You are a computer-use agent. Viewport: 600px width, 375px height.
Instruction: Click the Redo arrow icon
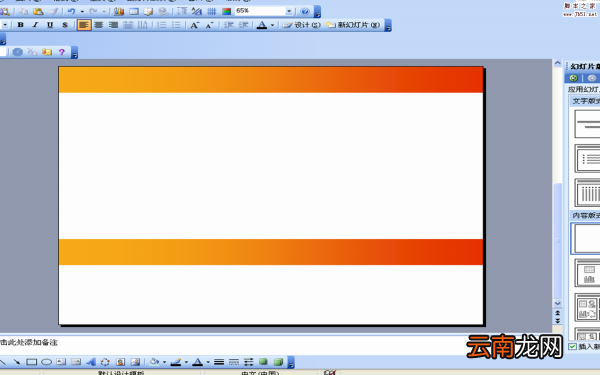pos(93,11)
